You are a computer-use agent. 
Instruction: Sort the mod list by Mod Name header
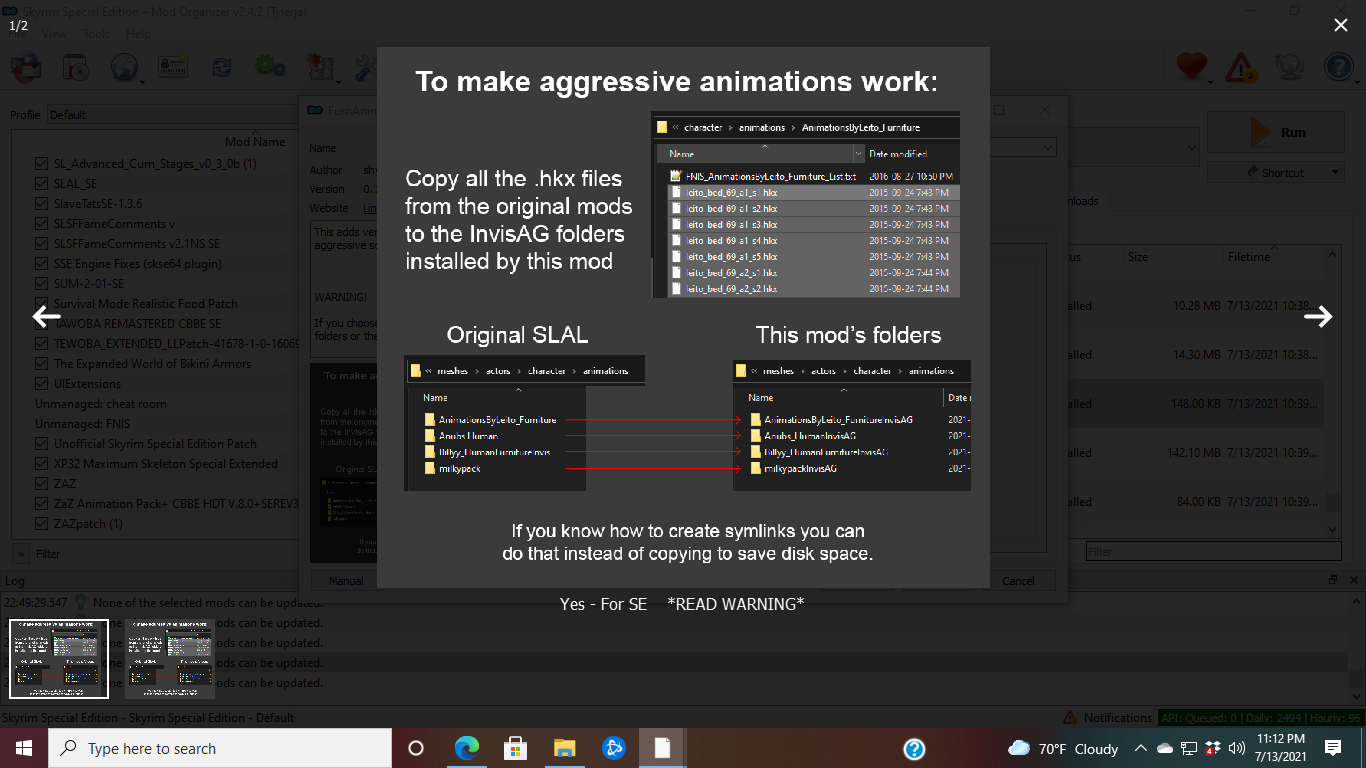point(254,142)
